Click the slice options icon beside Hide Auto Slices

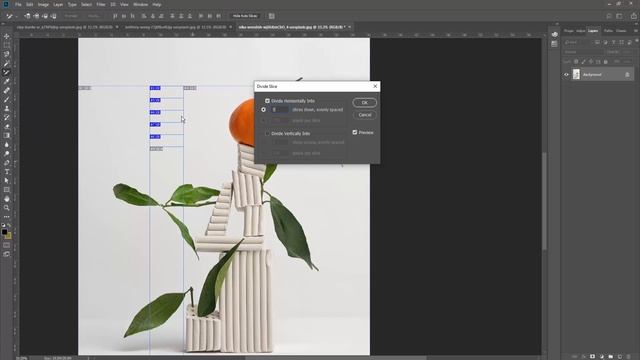click(271, 16)
